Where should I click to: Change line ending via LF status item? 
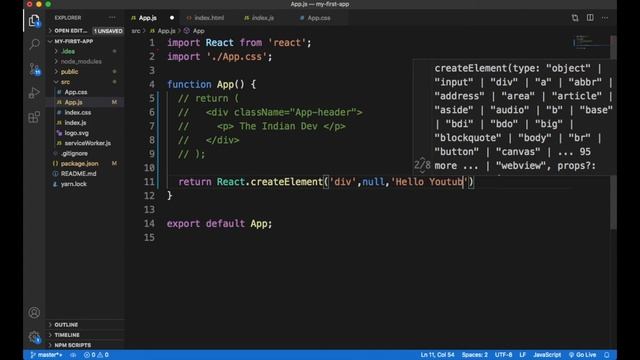(522, 355)
